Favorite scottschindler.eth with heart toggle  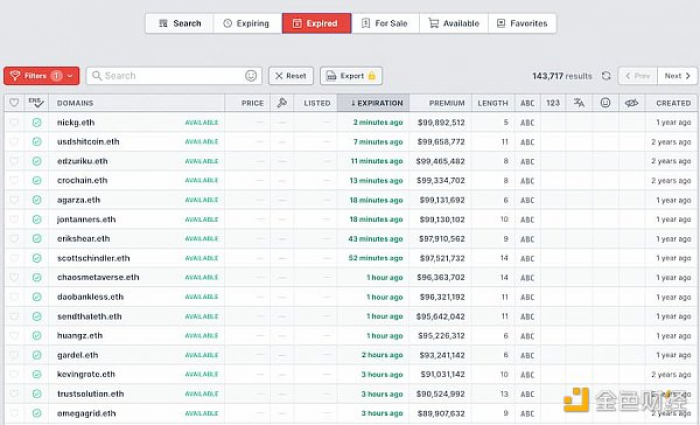(x=14, y=258)
